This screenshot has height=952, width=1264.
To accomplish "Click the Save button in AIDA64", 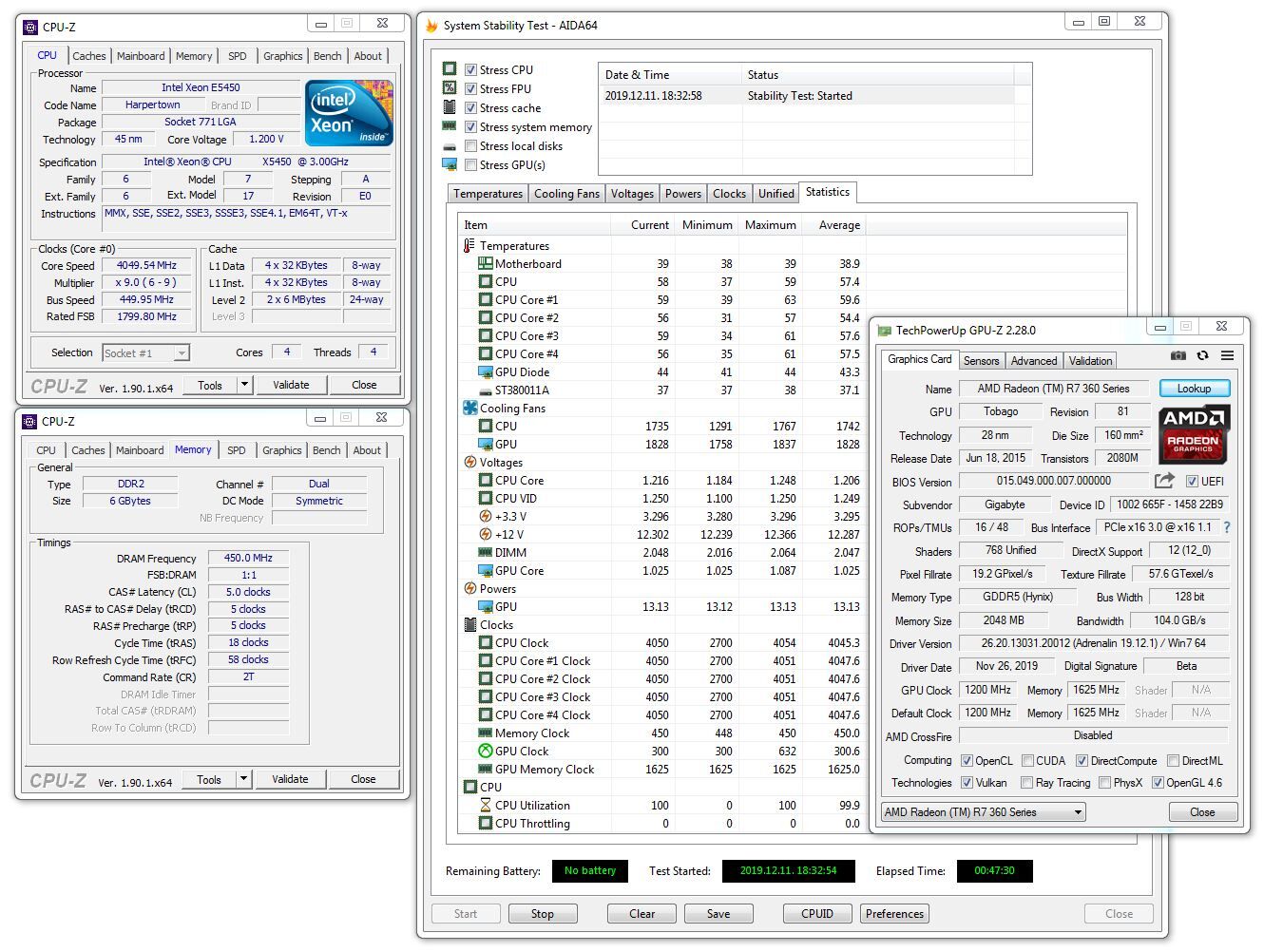I will click(718, 914).
